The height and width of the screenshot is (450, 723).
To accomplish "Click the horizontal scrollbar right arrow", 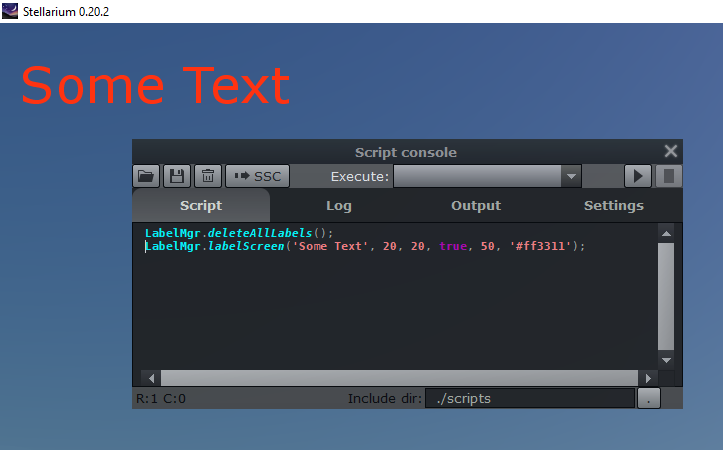I will [649, 378].
